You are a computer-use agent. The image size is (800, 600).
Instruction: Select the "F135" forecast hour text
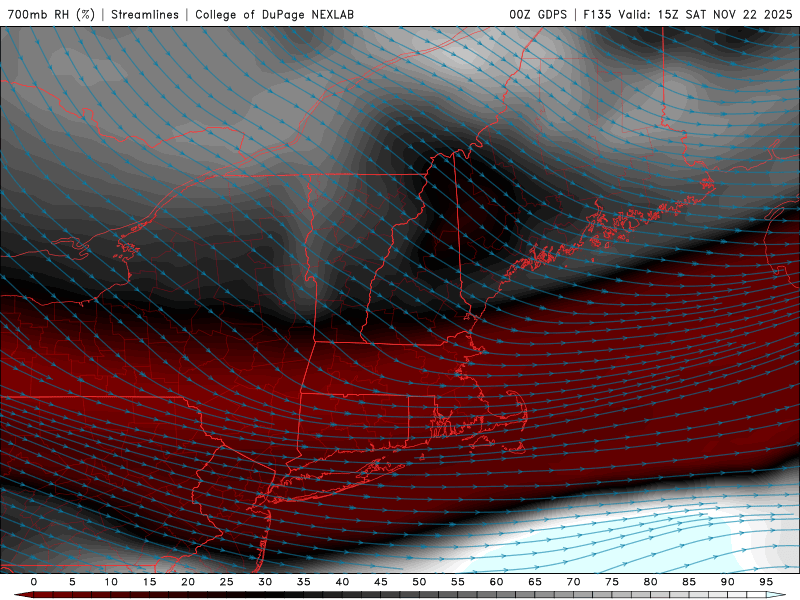click(x=597, y=14)
